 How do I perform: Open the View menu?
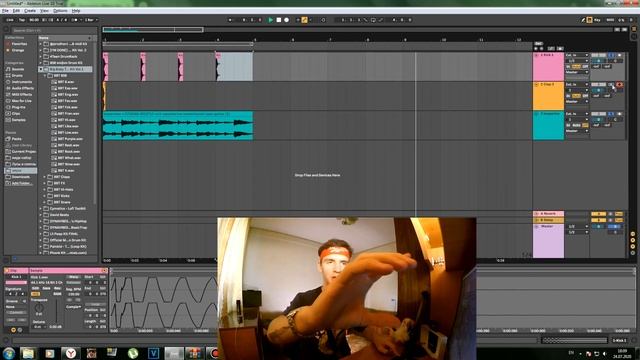click(44, 11)
